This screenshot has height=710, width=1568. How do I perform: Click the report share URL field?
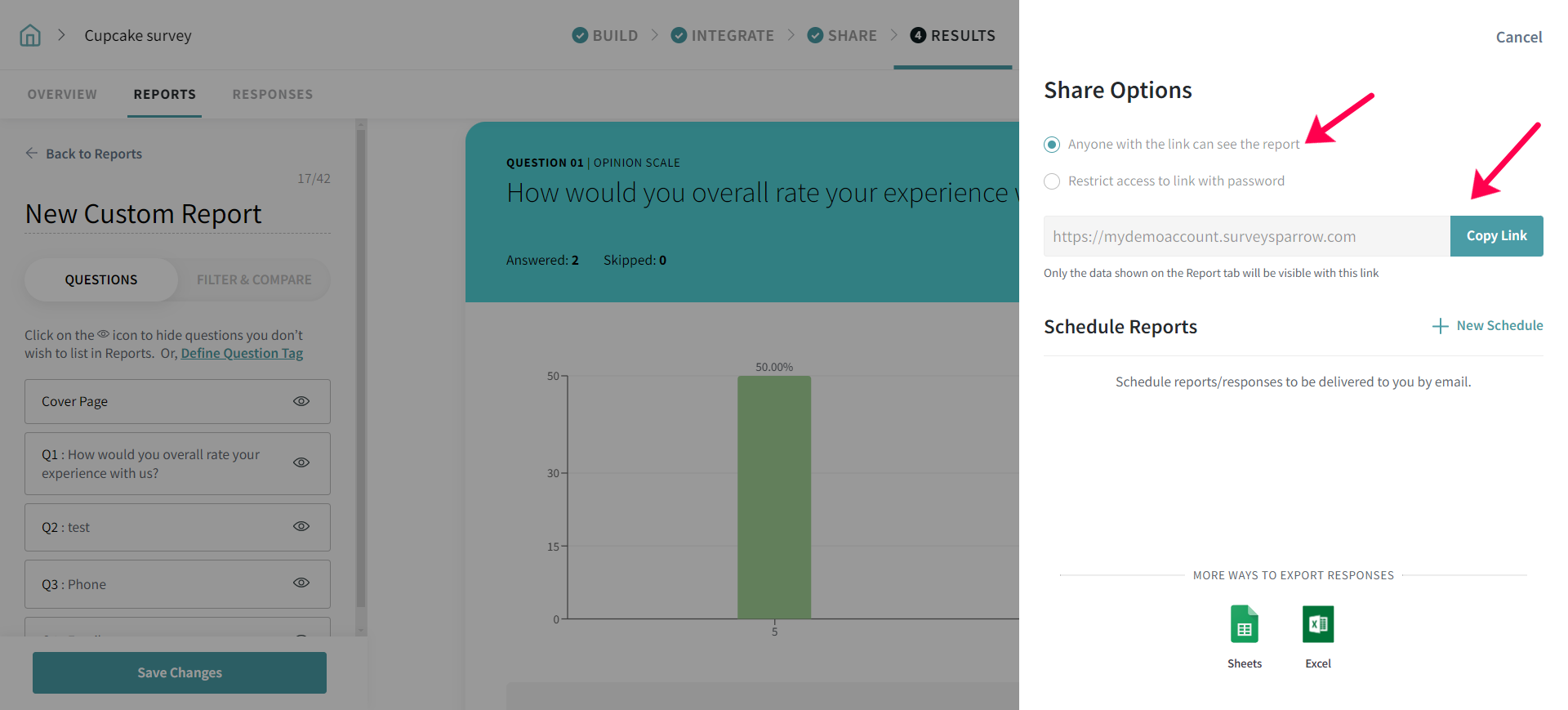1246,237
